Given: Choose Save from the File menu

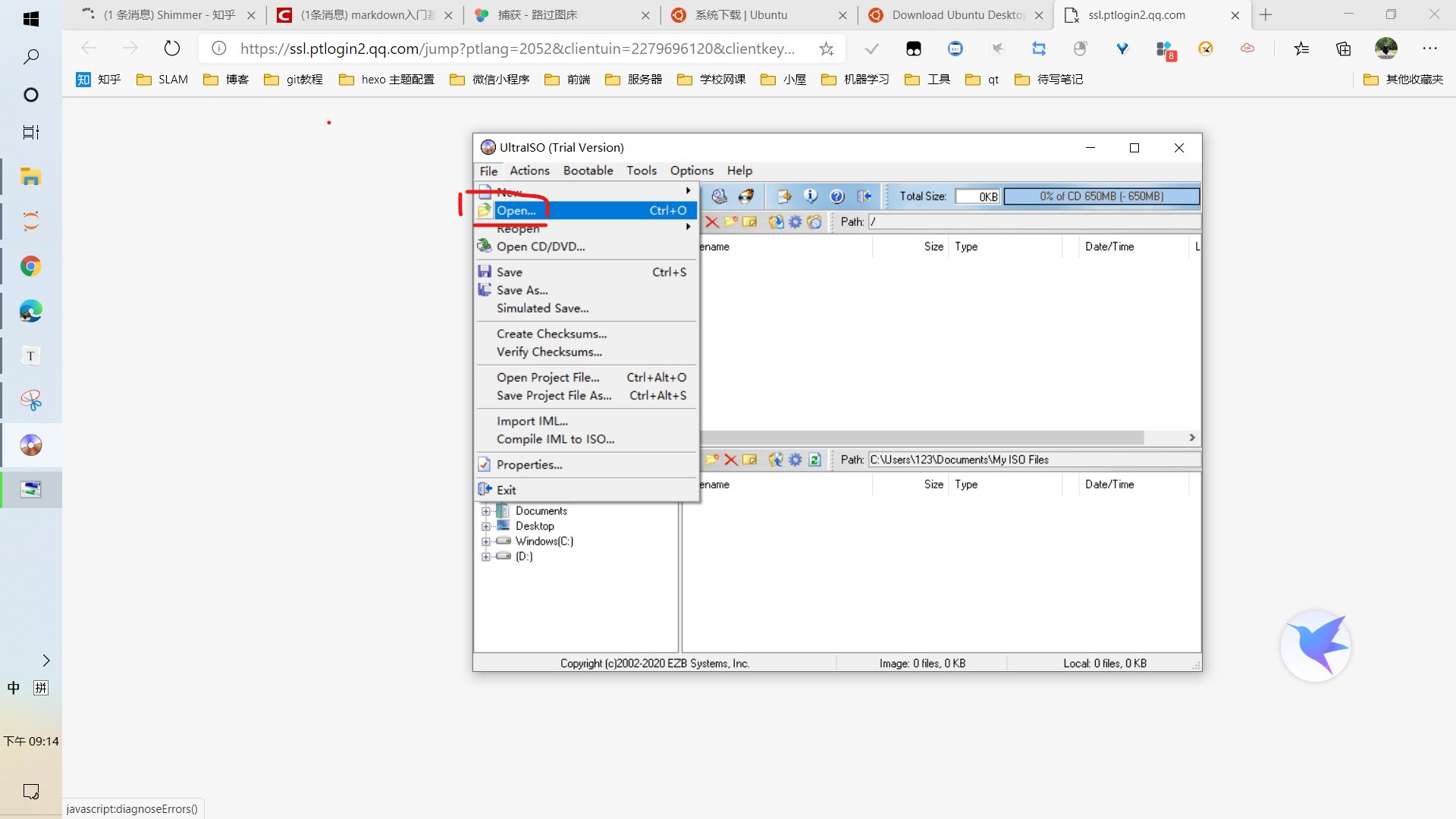Looking at the screenshot, I should [585, 272].
